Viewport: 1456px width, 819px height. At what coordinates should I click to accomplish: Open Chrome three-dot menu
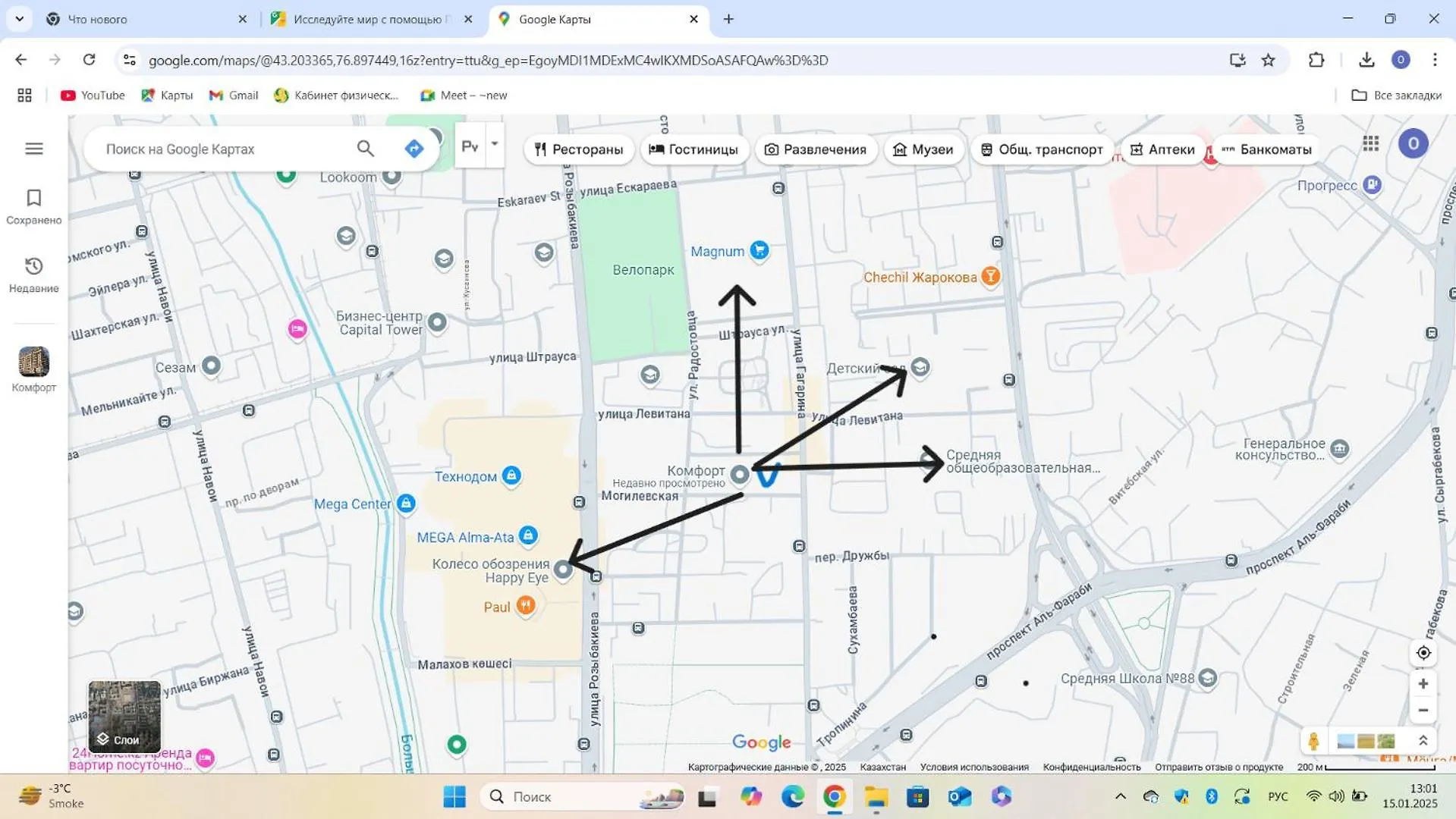(x=1435, y=60)
